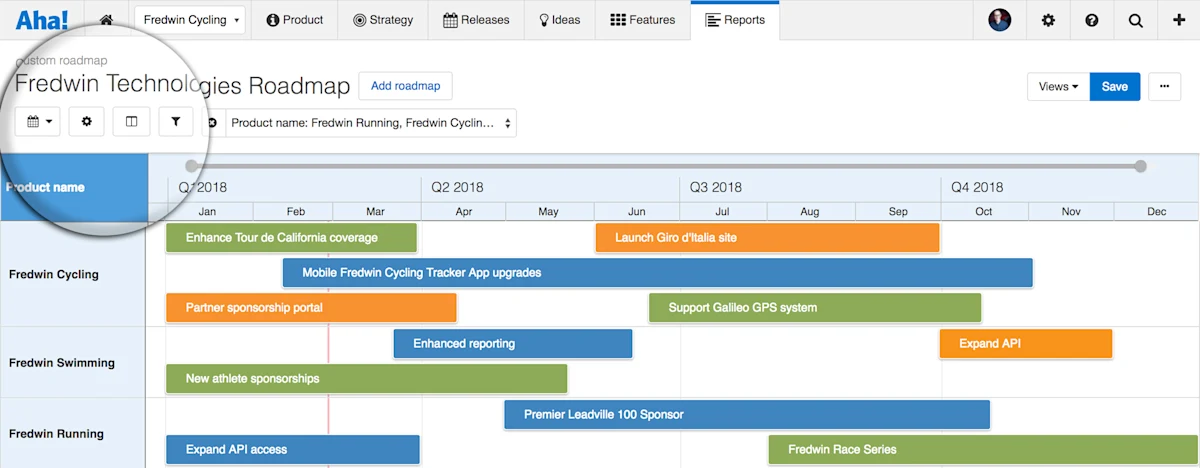Go to the home icon

(107, 20)
